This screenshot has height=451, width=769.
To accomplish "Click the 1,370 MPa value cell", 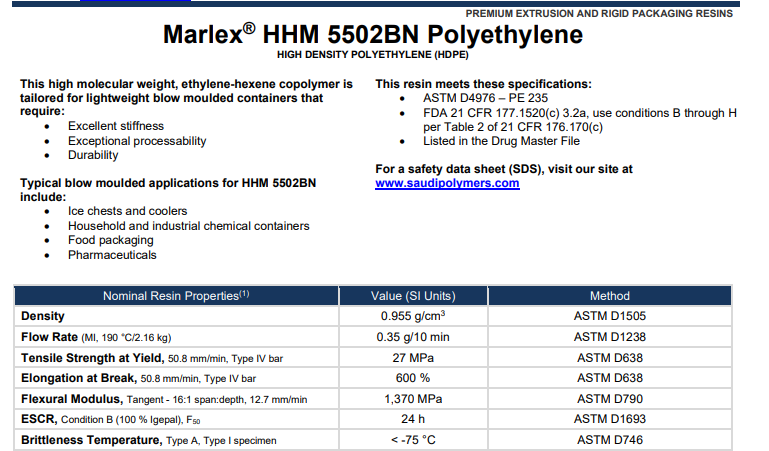I will point(413,399).
